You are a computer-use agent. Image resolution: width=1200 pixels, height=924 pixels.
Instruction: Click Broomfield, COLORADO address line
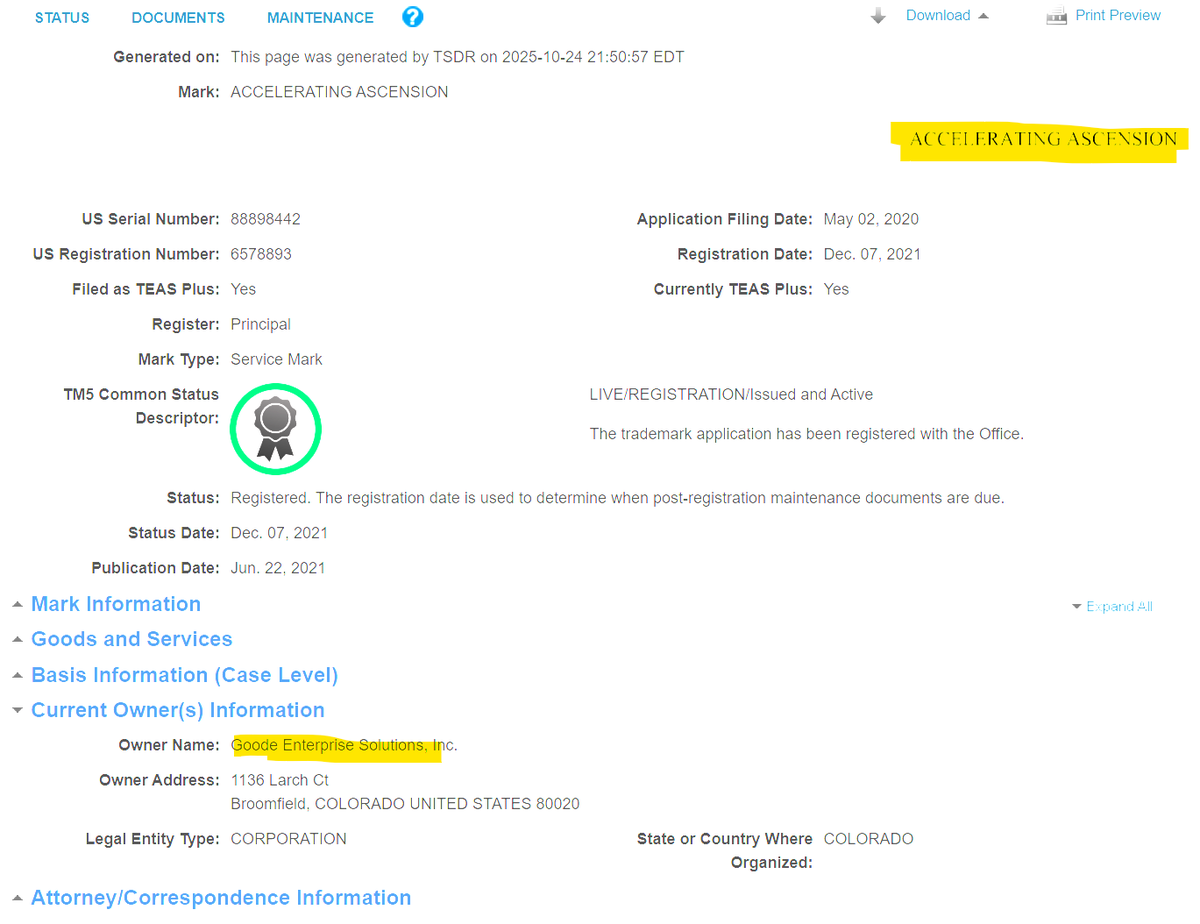pos(405,804)
